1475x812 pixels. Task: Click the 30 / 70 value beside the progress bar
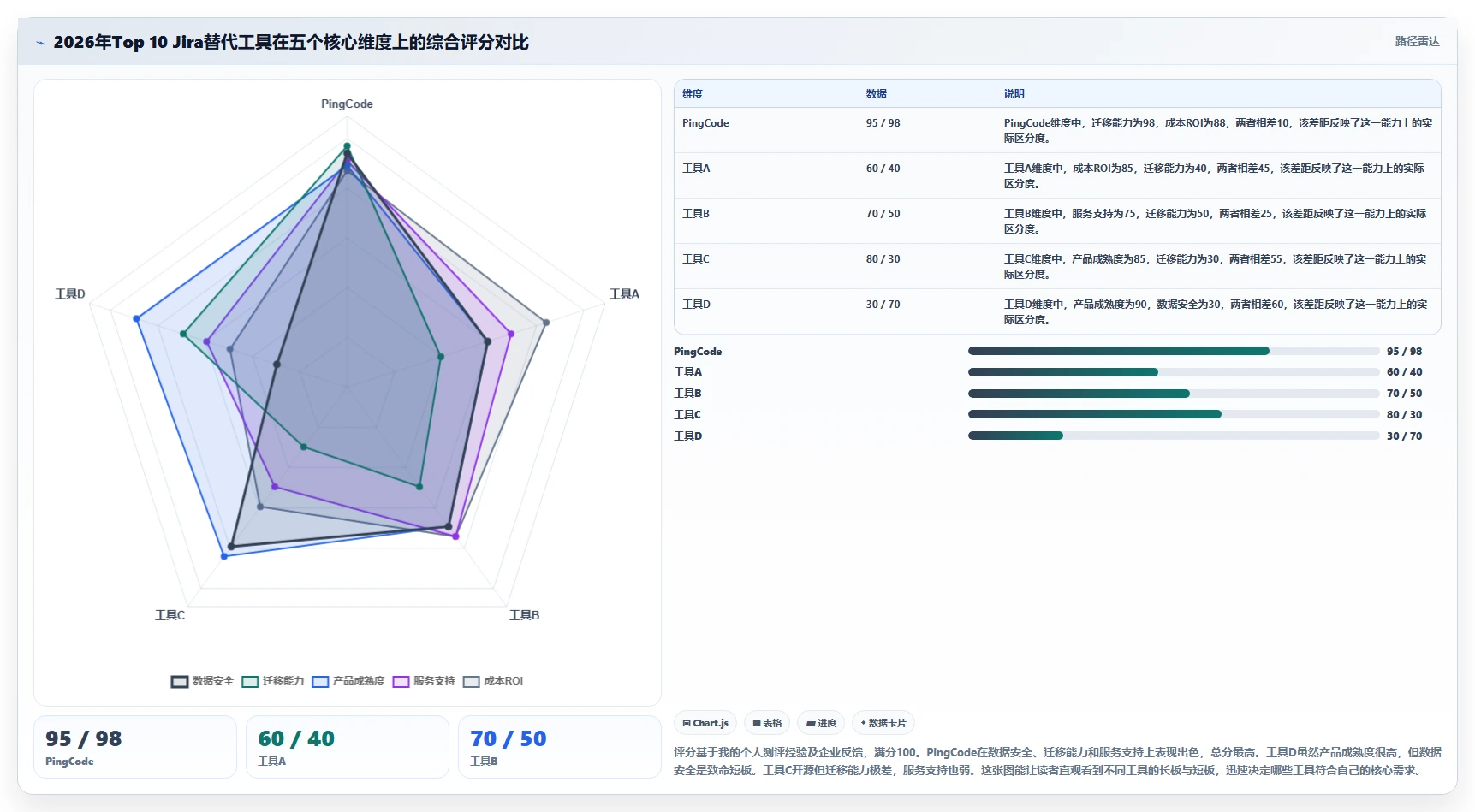click(x=1405, y=436)
